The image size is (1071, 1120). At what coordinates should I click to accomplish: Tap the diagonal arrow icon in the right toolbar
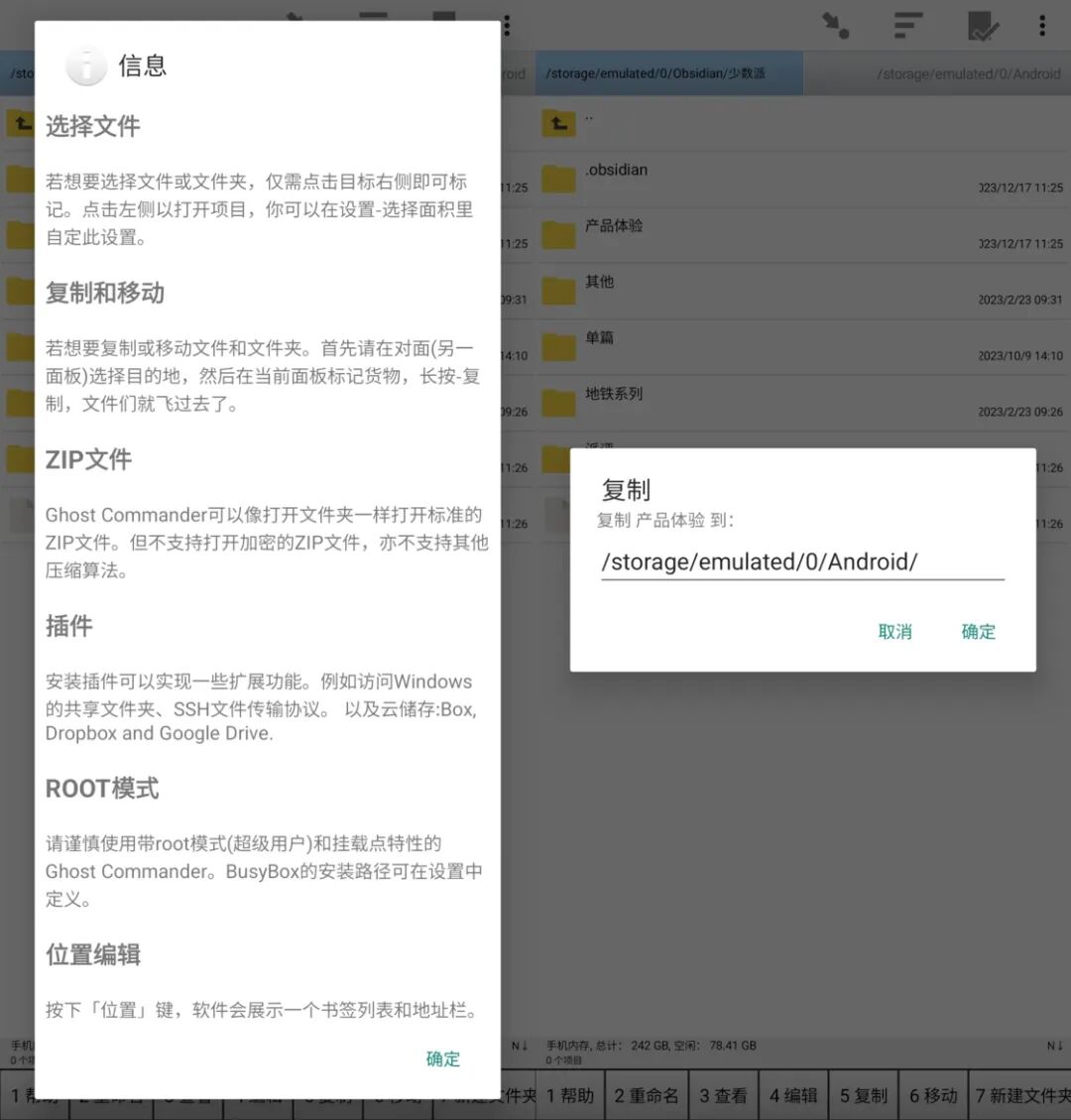click(835, 26)
